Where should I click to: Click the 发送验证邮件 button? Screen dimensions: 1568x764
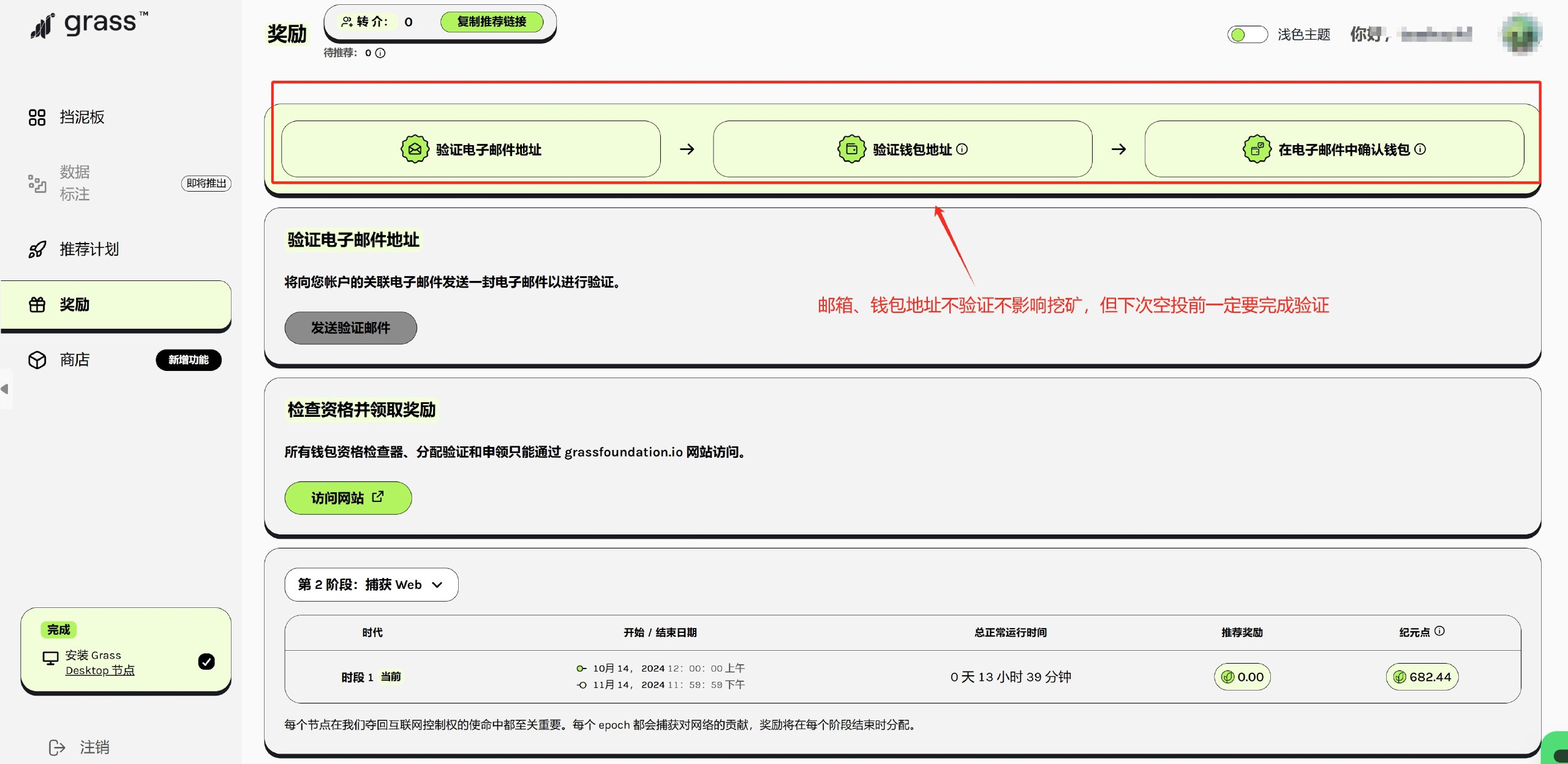click(x=350, y=328)
